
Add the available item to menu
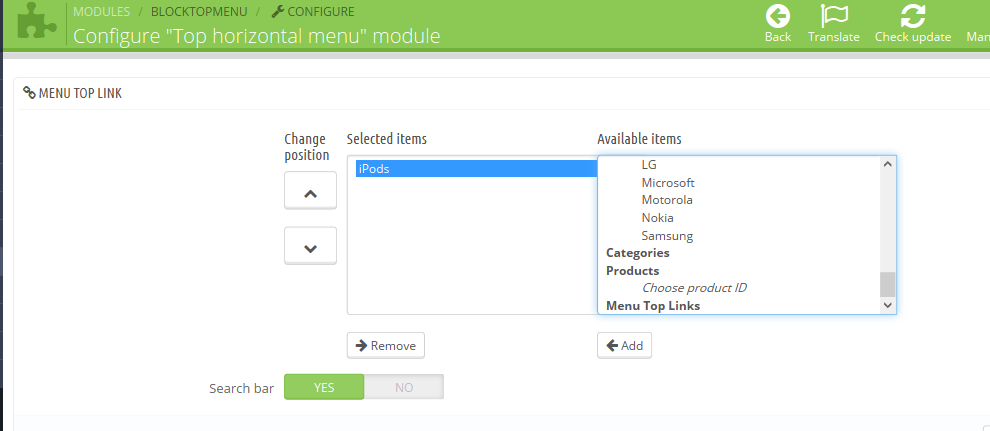pyautogui.click(x=624, y=345)
